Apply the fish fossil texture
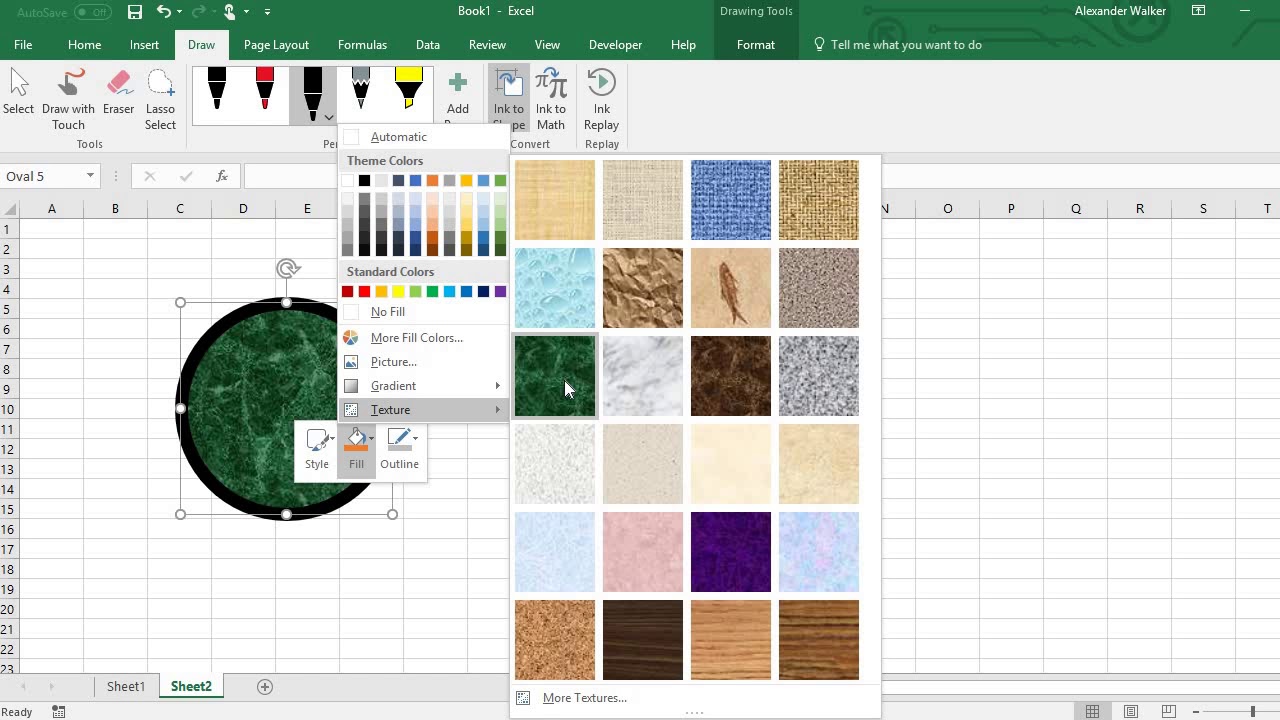 point(731,288)
